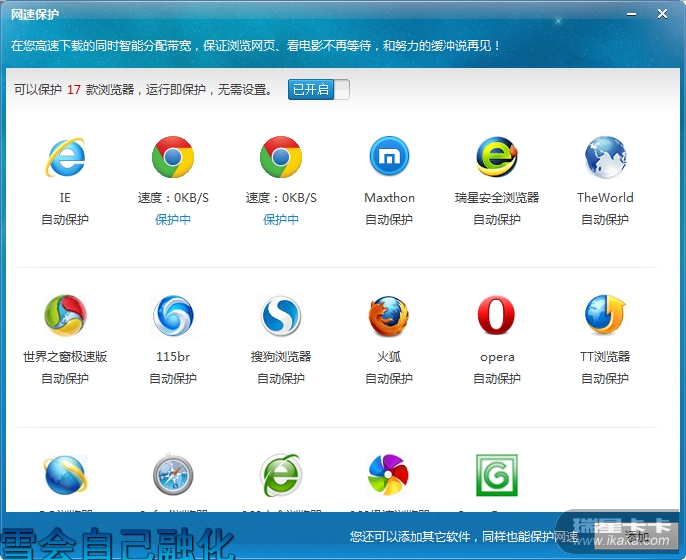Select the TT浏览器 icon

[606, 315]
